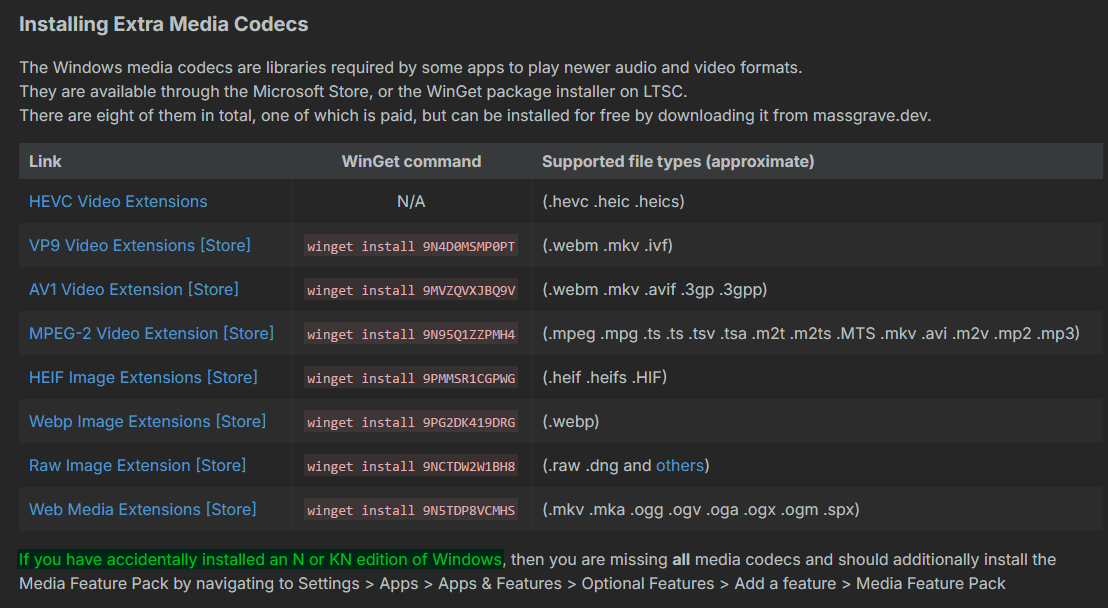Follow the HEIF Image Extensions link
This screenshot has height=608, width=1108.
[143, 377]
